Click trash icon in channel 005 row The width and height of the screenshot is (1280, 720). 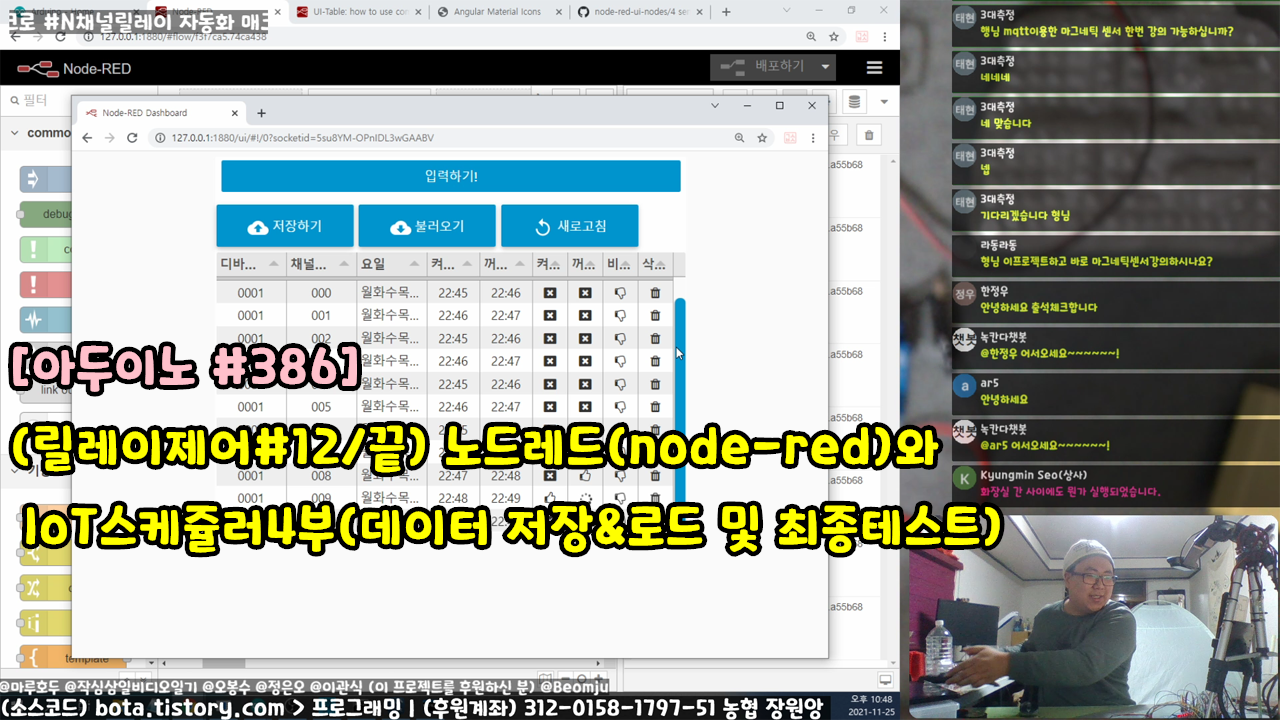tap(655, 407)
